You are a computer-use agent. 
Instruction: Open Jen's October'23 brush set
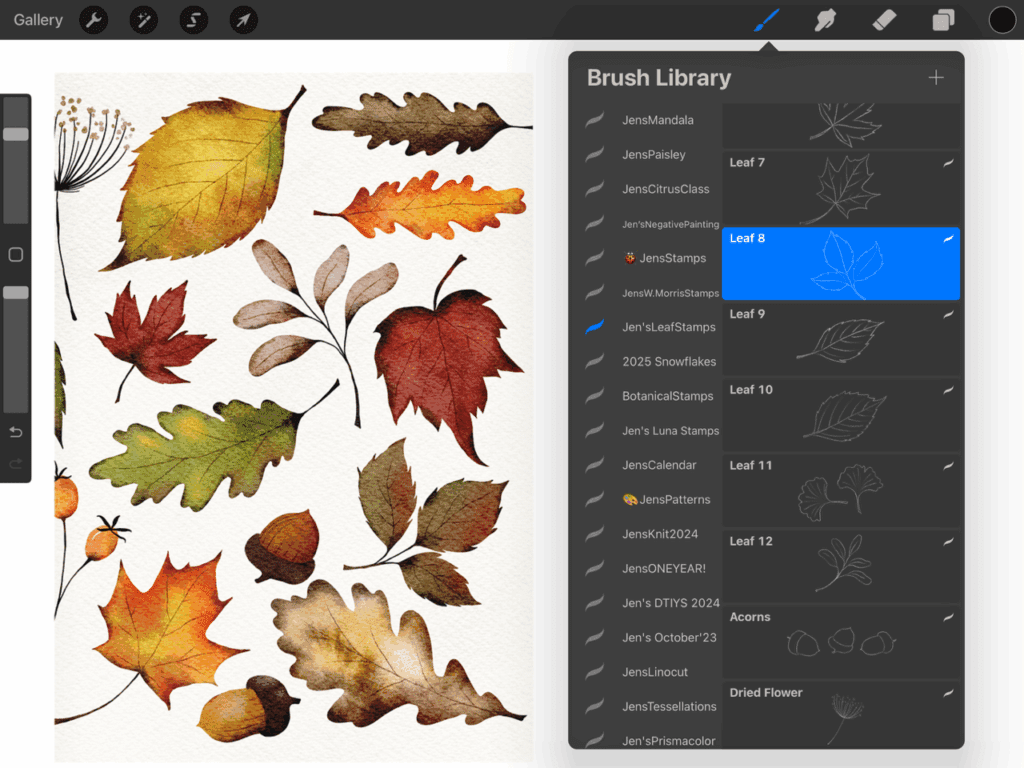[x=669, y=638]
